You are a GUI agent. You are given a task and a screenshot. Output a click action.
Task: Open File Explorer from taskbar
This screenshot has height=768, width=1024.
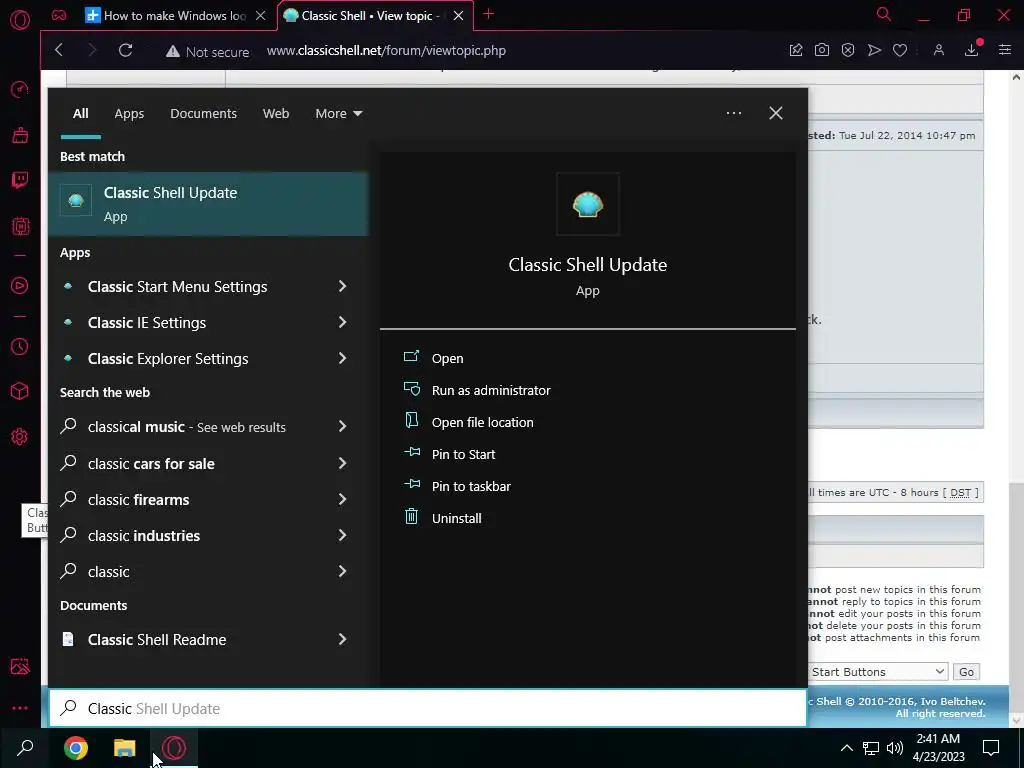click(124, 748)
